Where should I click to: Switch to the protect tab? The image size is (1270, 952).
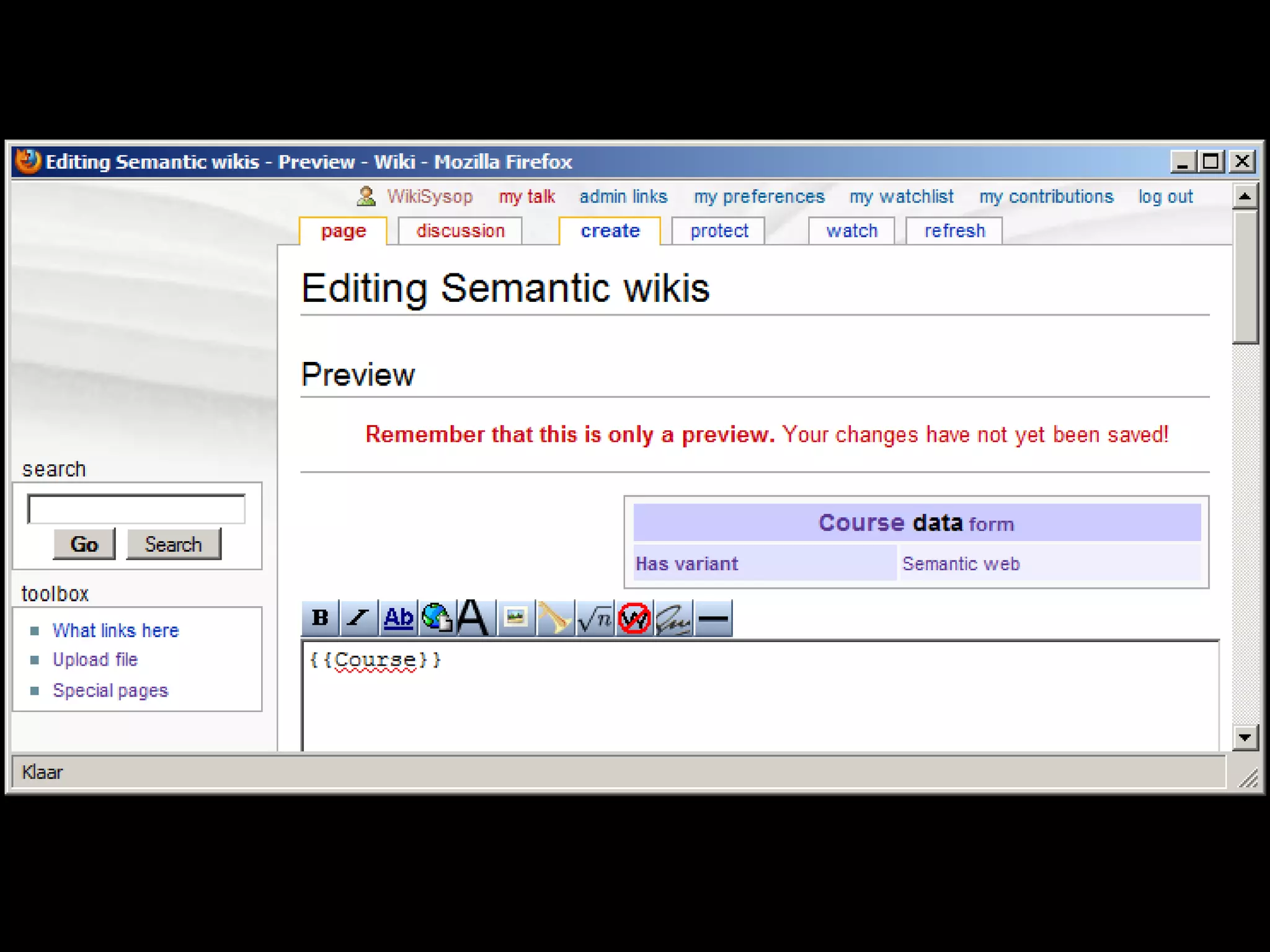[x=719, y=231]
